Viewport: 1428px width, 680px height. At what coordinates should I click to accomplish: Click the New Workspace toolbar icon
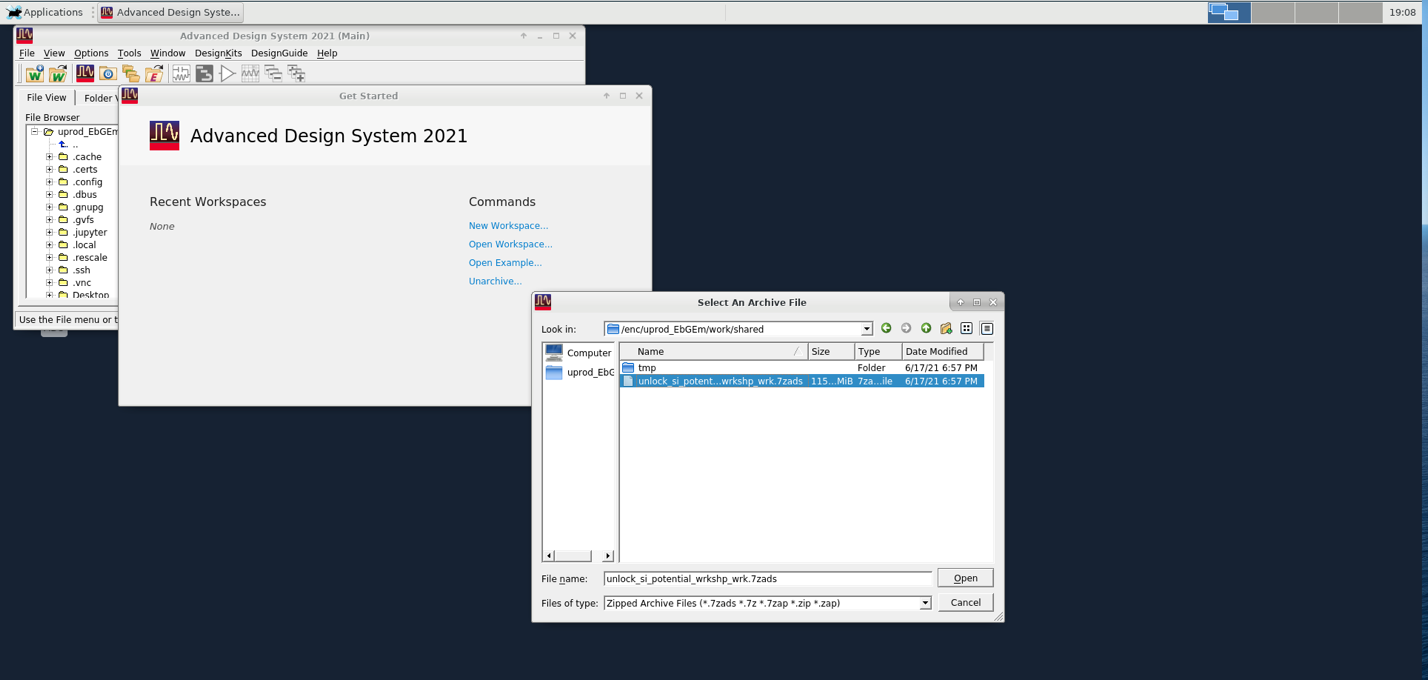[x=34, y=74]
